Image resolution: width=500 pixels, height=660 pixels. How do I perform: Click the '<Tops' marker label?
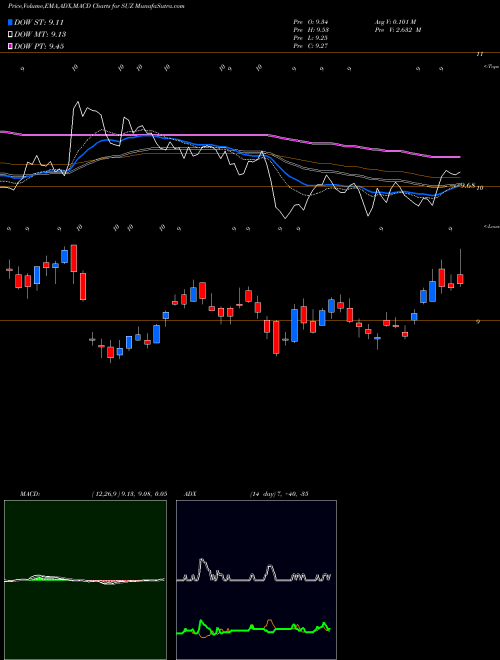[x=492, y=67]
